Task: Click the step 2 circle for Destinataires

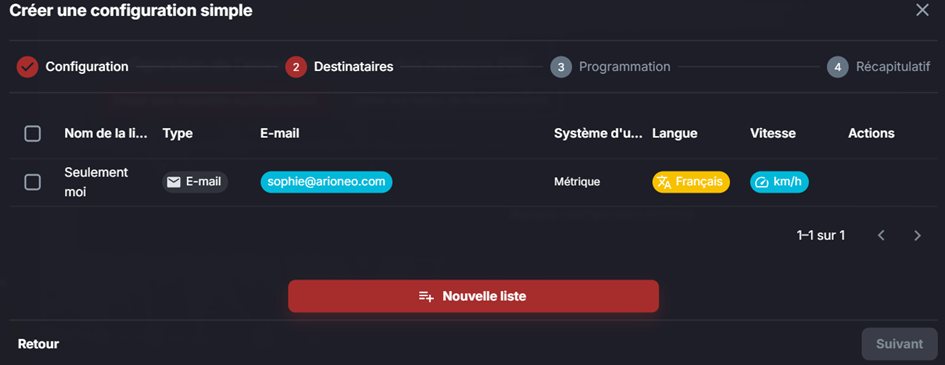Action: point(296,67)
